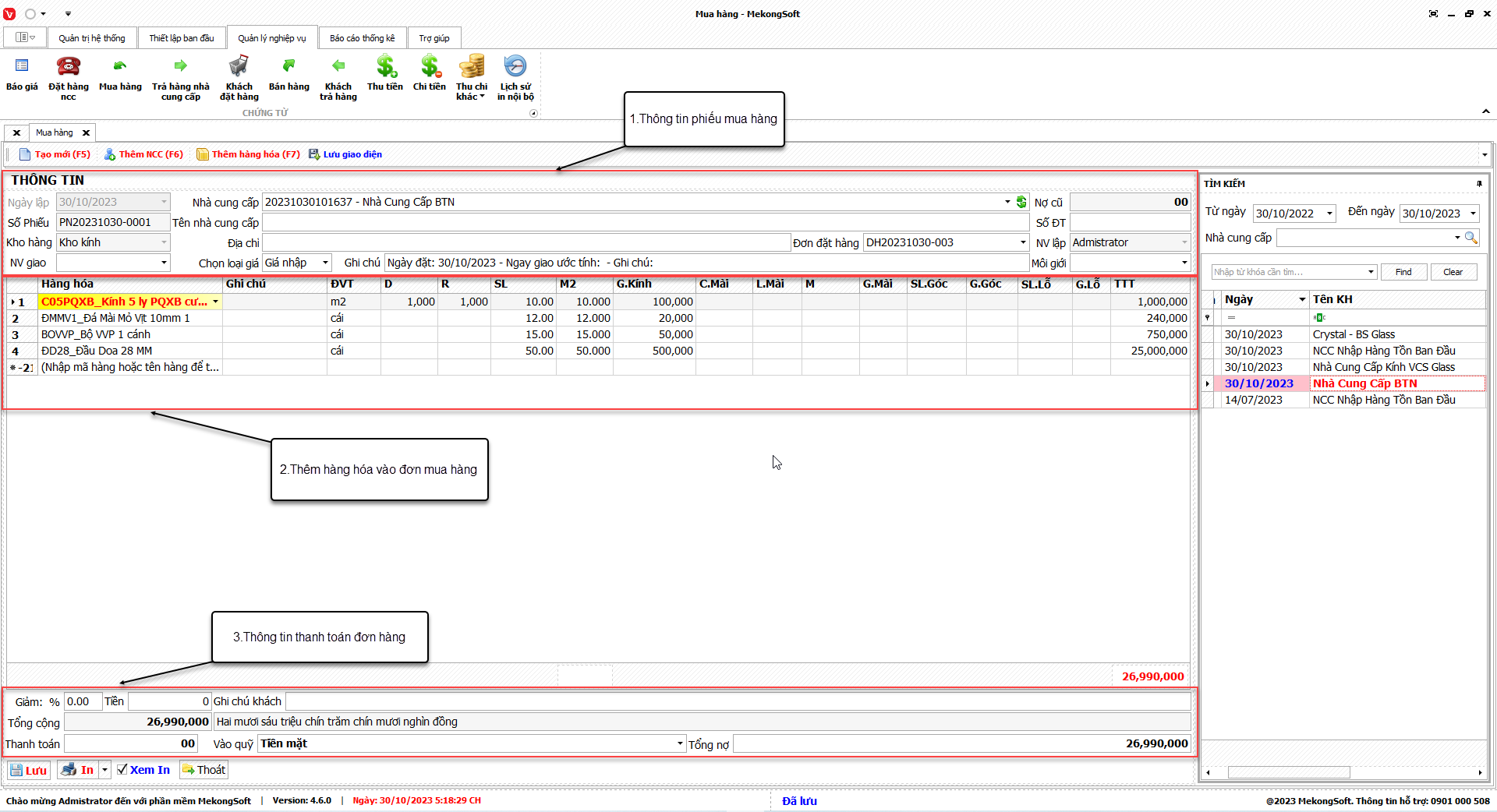The width and height of the screenshot is (1497, 812).
Task: Click Lịch sử in nội bộ icon
Action: pyautogui.click(x=515, y=67)
